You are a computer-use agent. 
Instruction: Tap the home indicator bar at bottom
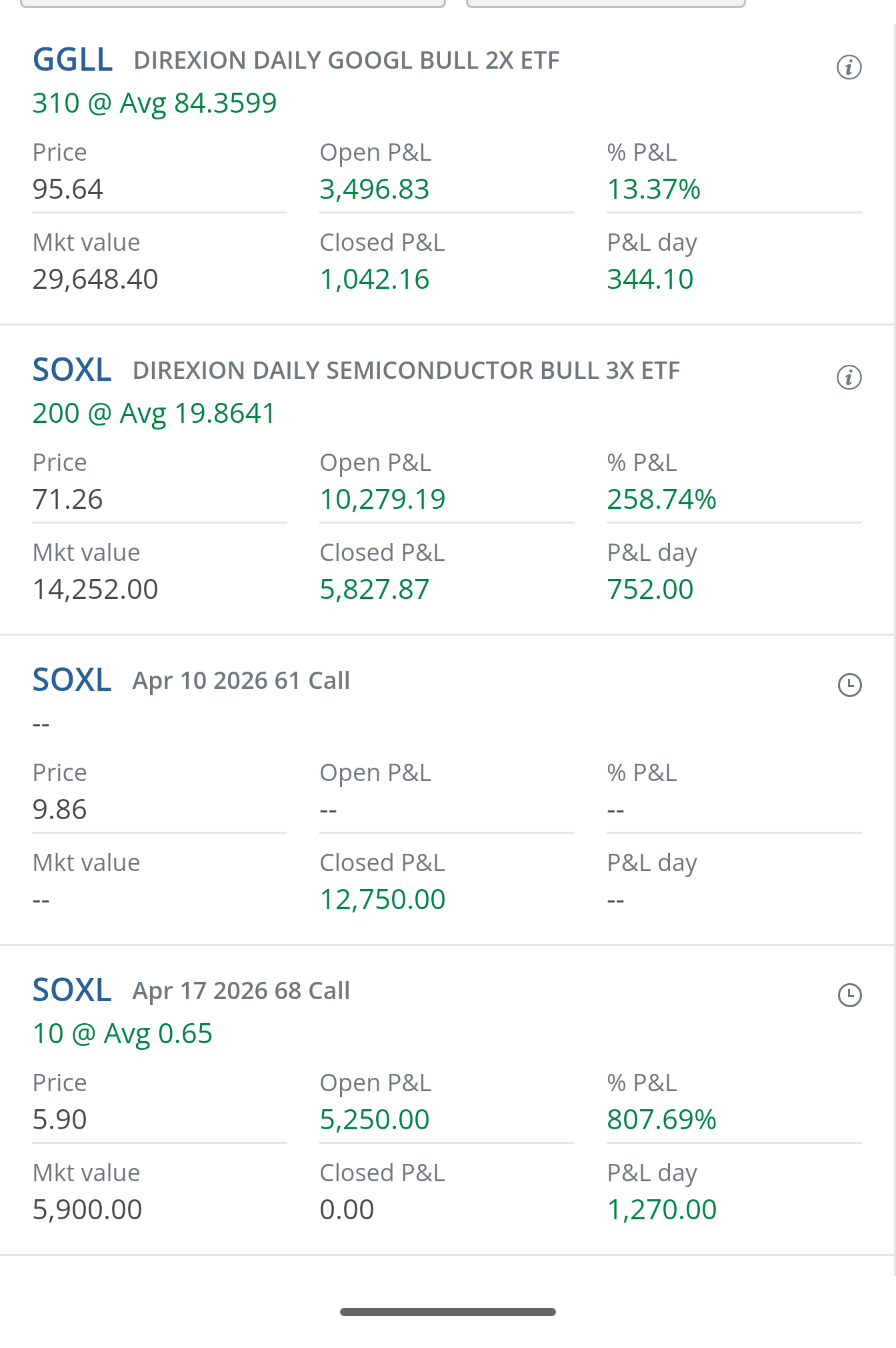pos(448,1312)
